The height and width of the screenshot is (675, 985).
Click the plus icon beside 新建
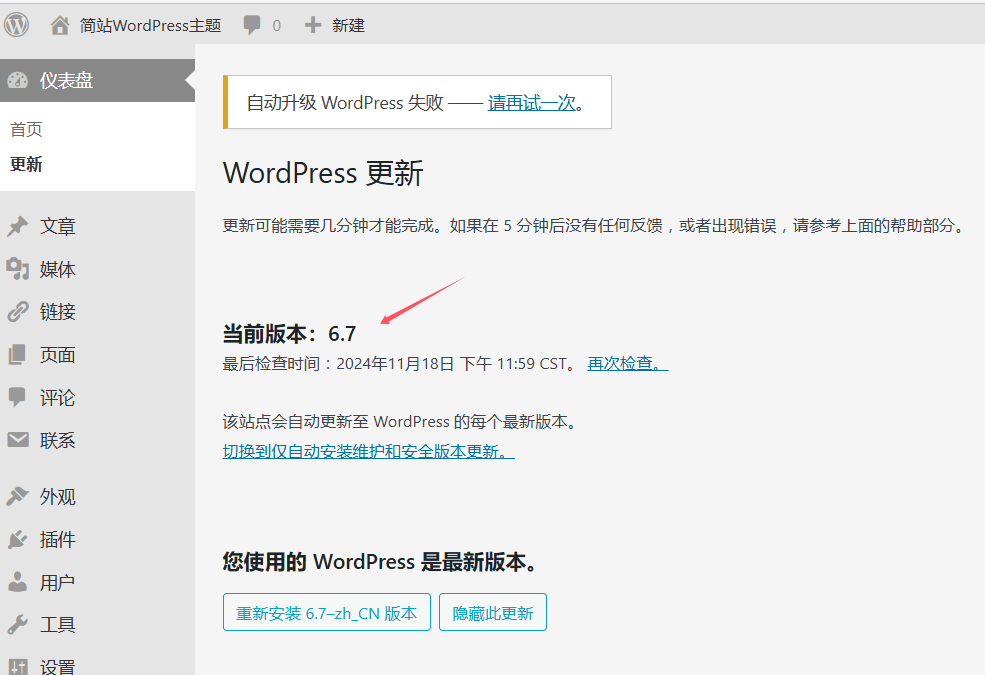pos(313,25)
